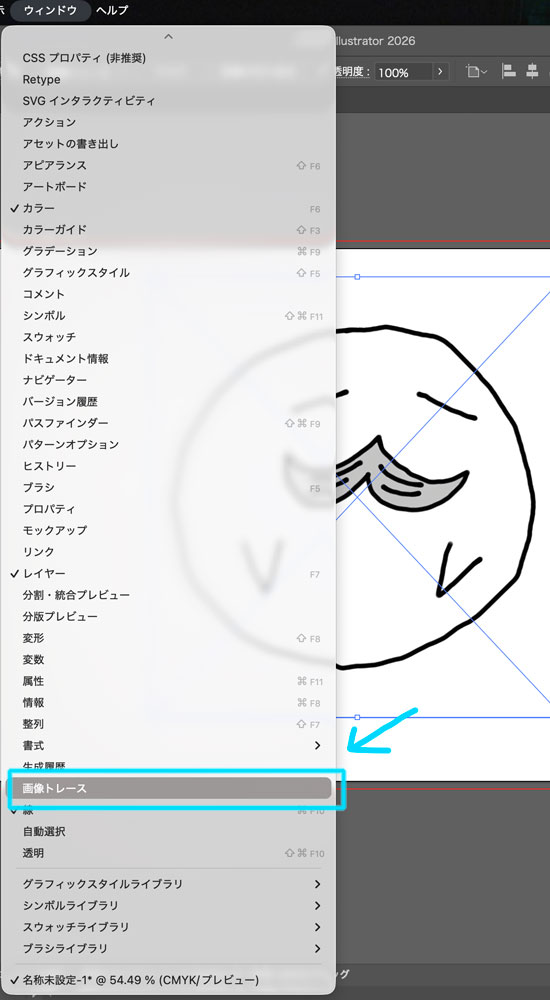Open the ナビゲーター panel
This screenshot has height=1000, width=550.
click(x=168, y=380)
